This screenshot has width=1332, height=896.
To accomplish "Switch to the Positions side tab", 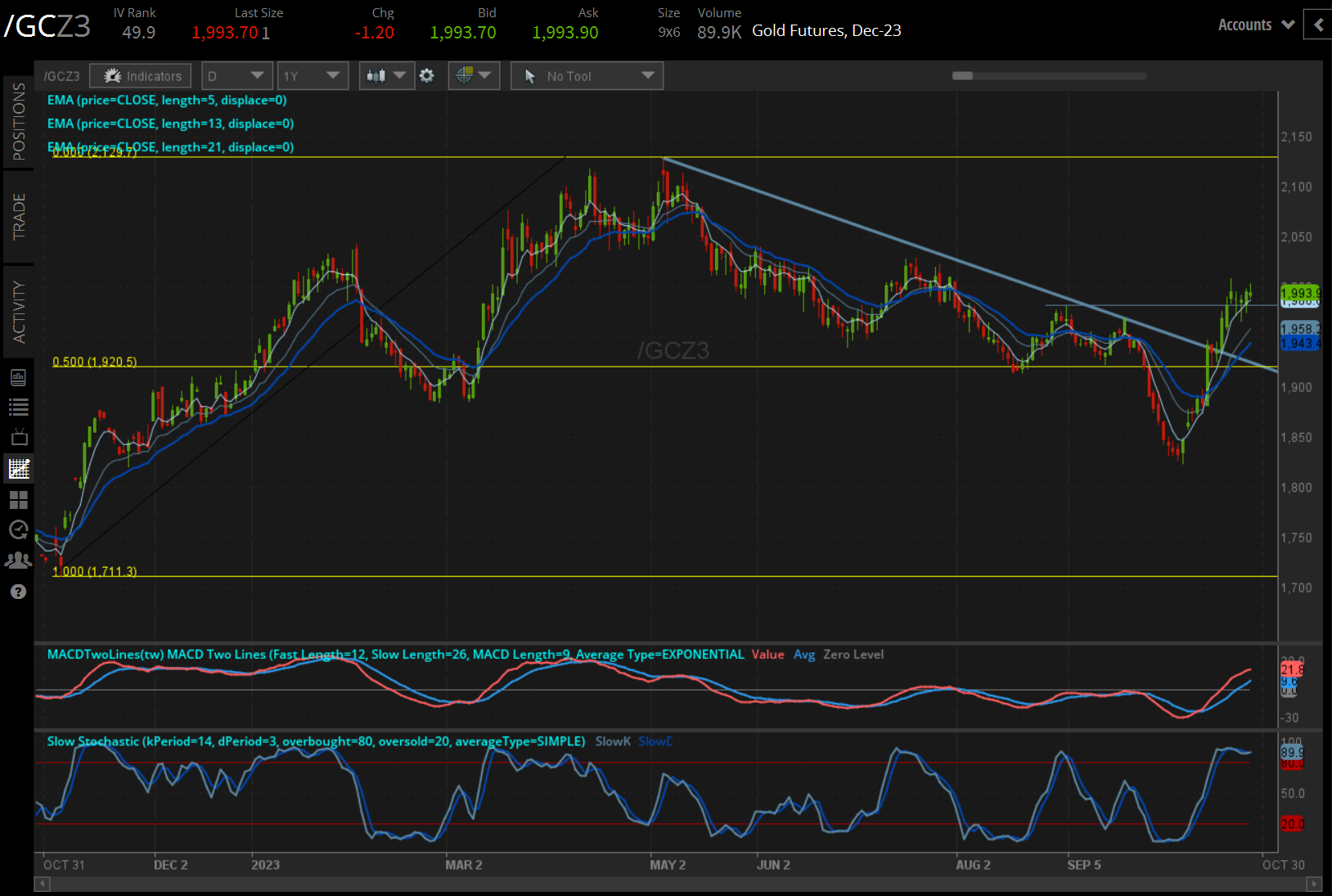I will point(18,122).
